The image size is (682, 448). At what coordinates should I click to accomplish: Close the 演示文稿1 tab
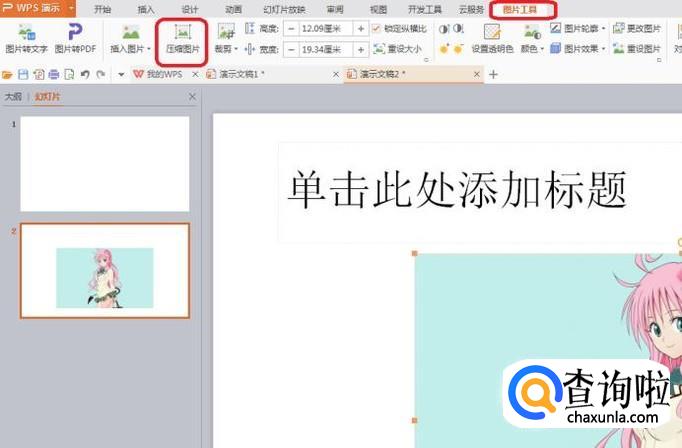coord(336,75)
